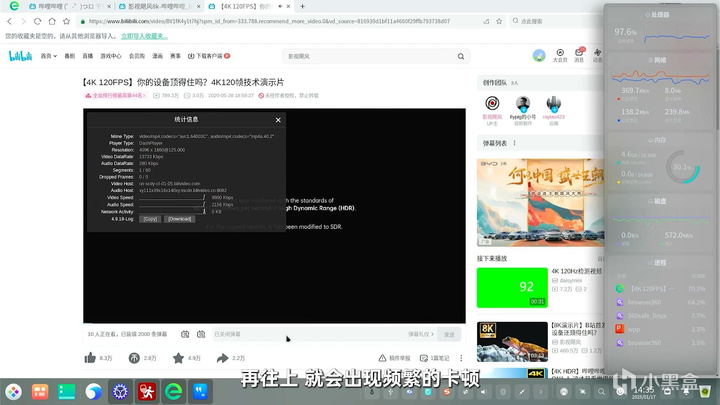This screenshot has height=405, width=720.
Task: Open the 弹幕礼仪 chevron link
Action: (x=421, y=334)
